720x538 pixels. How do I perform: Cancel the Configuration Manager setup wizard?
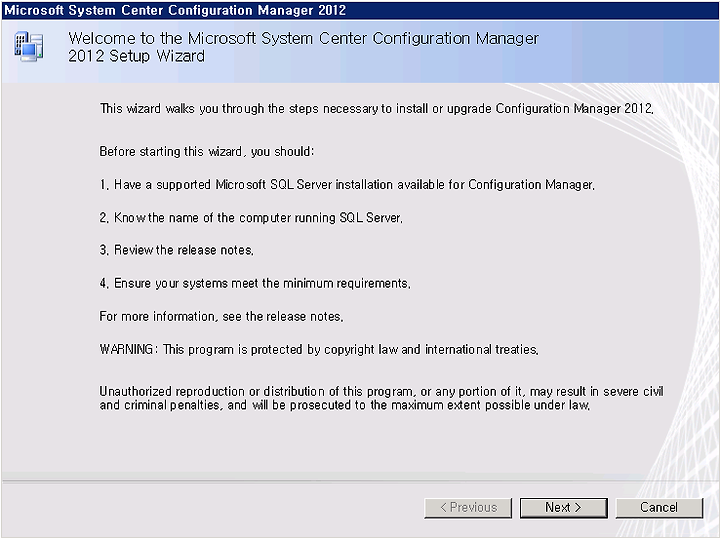pyautogui.click(x=659, y=508)
